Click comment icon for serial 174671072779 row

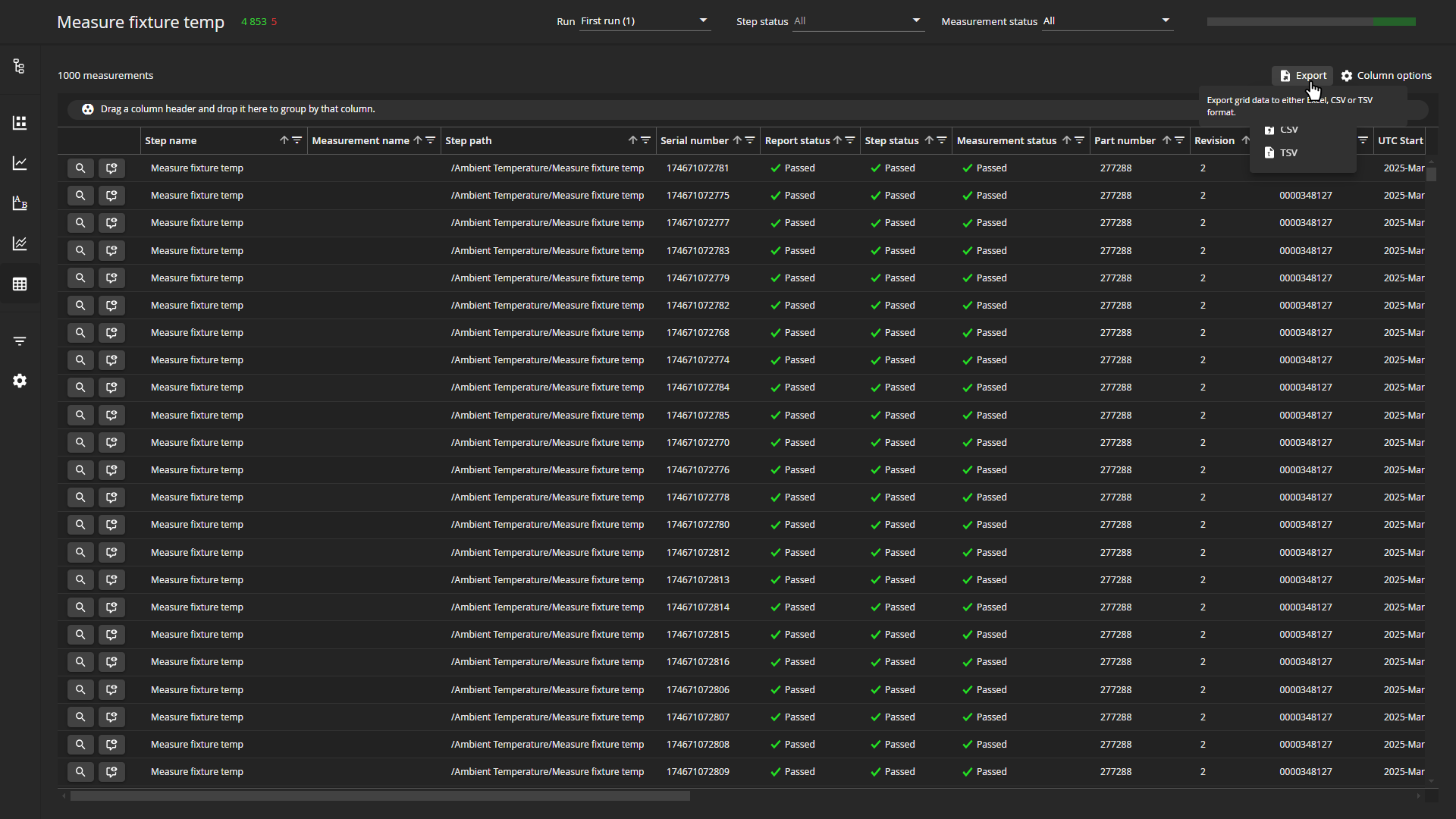111,278
